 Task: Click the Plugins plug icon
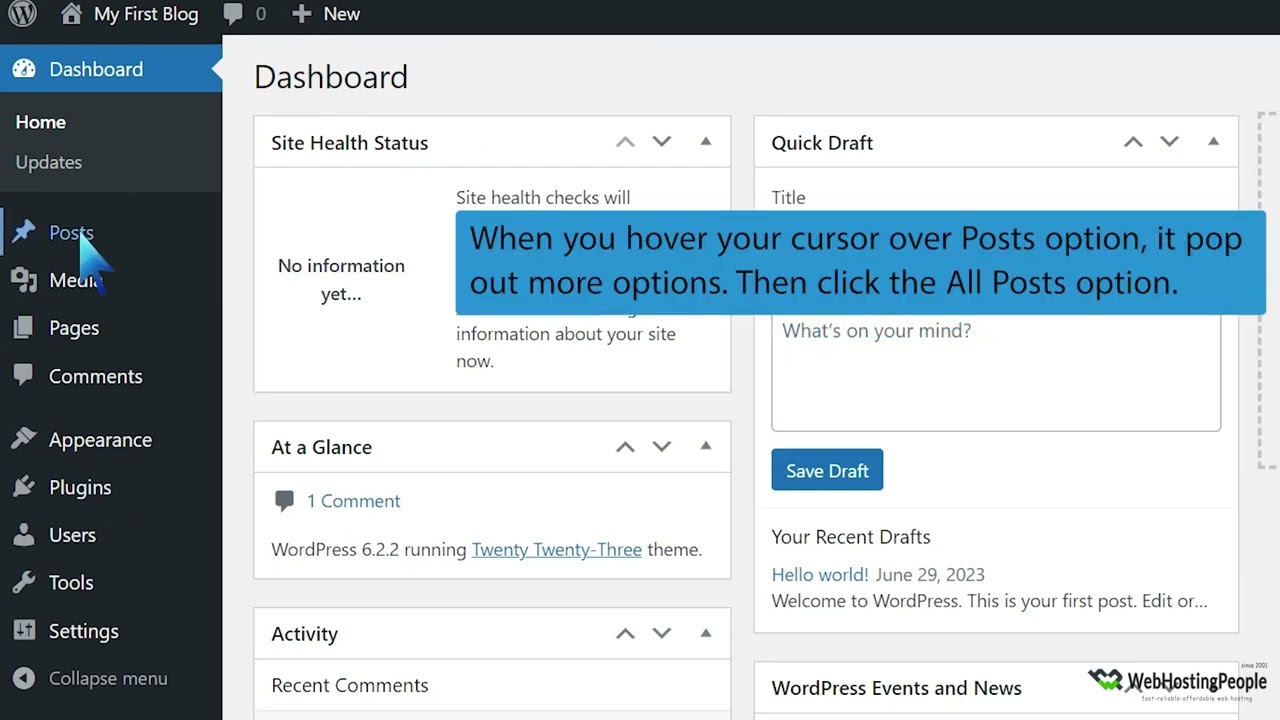tap(24, 487)
